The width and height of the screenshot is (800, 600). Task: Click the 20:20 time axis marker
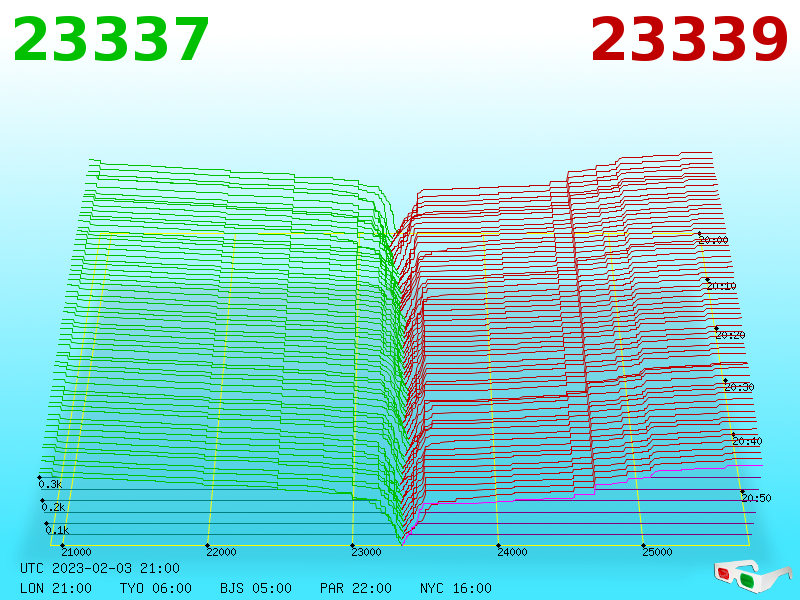[x=730, y=335]
